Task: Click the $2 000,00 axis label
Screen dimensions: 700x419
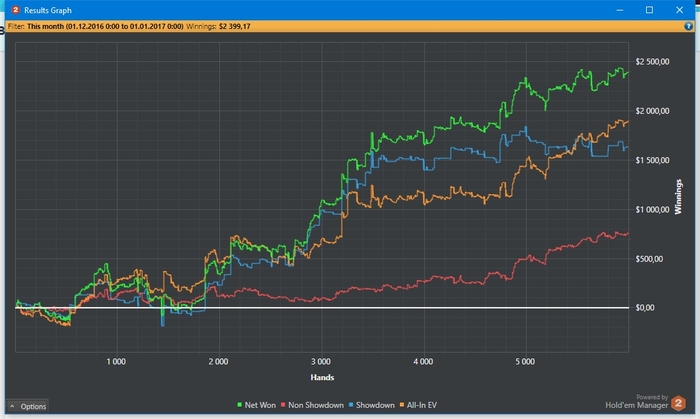Action: tap(652, 111)
